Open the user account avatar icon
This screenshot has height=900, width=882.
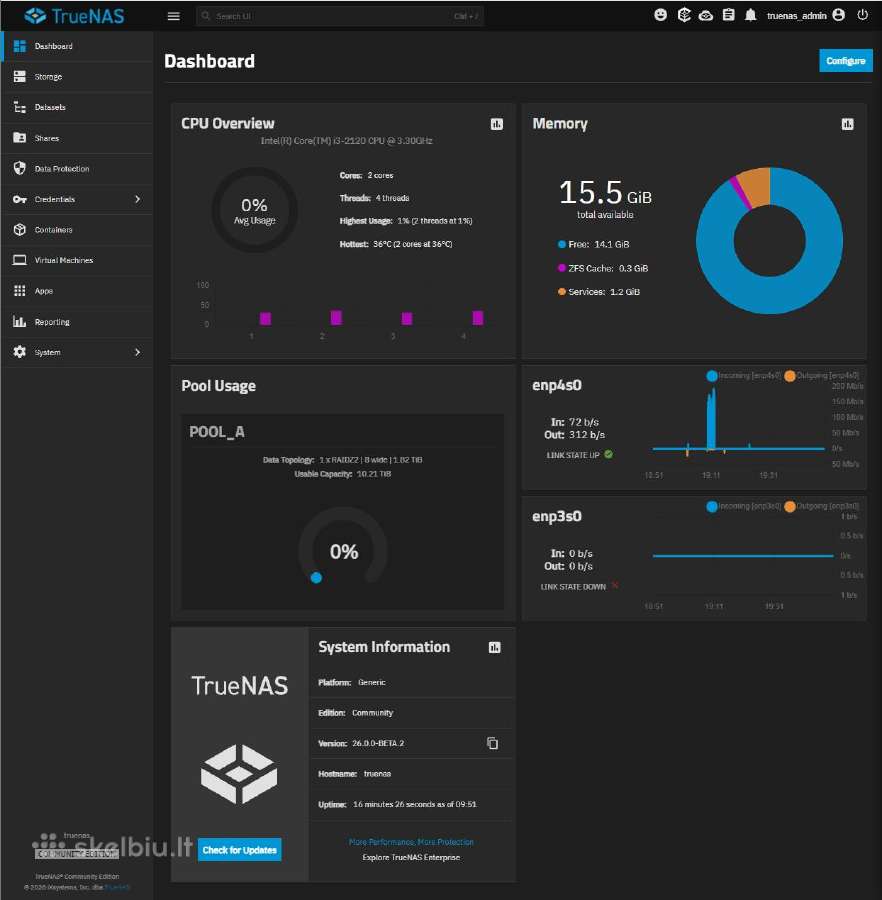[838, 15]
